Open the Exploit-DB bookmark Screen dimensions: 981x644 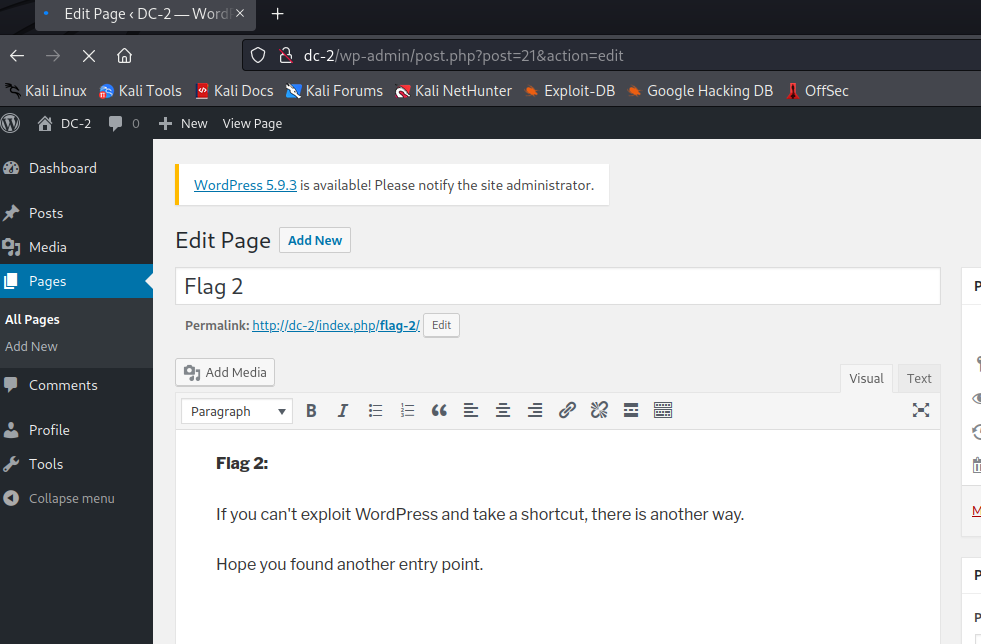tap(570, 91)
